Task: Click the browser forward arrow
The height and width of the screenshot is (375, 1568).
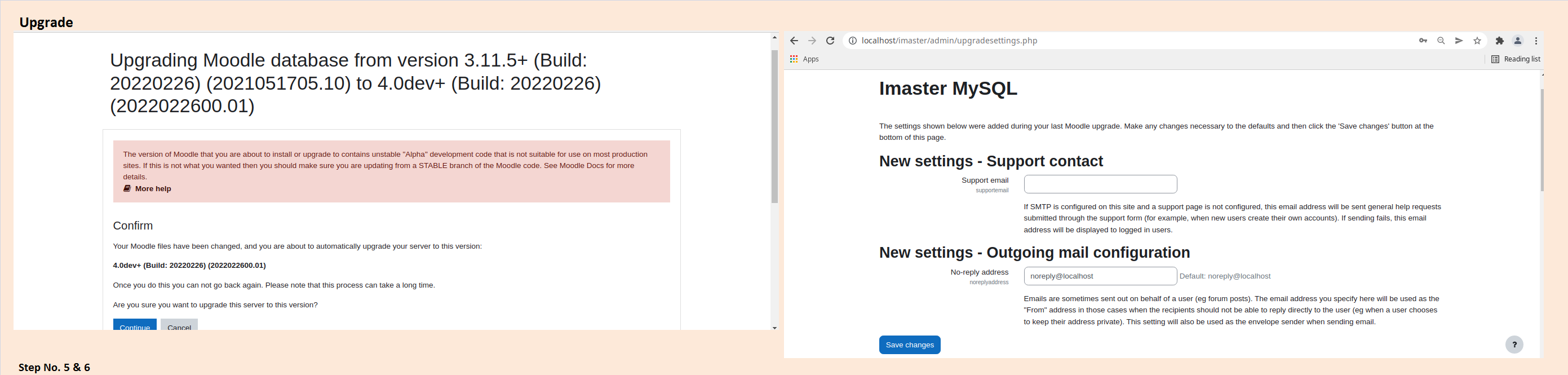Action: pos(812,41)
